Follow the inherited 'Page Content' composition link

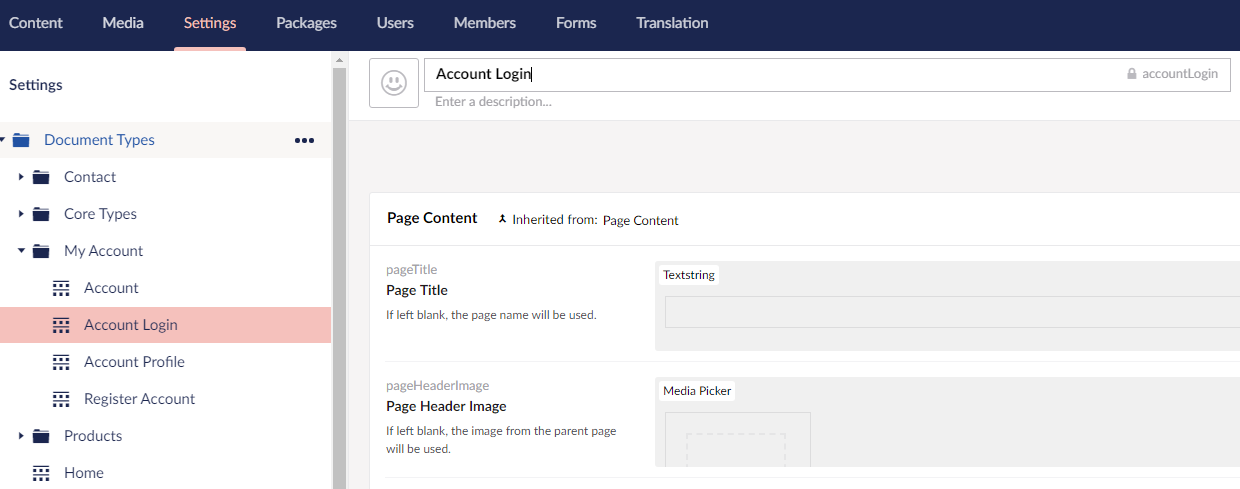[640, 220]
